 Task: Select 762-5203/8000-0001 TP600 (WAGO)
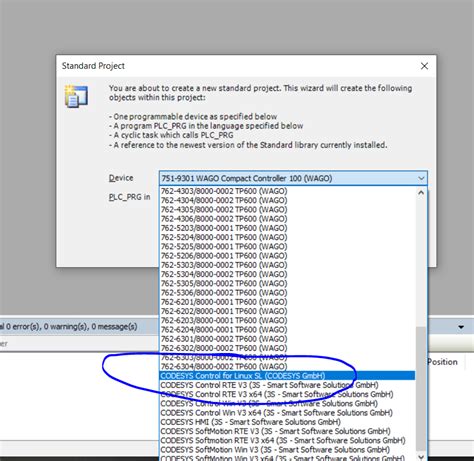(x=287, y=228)
